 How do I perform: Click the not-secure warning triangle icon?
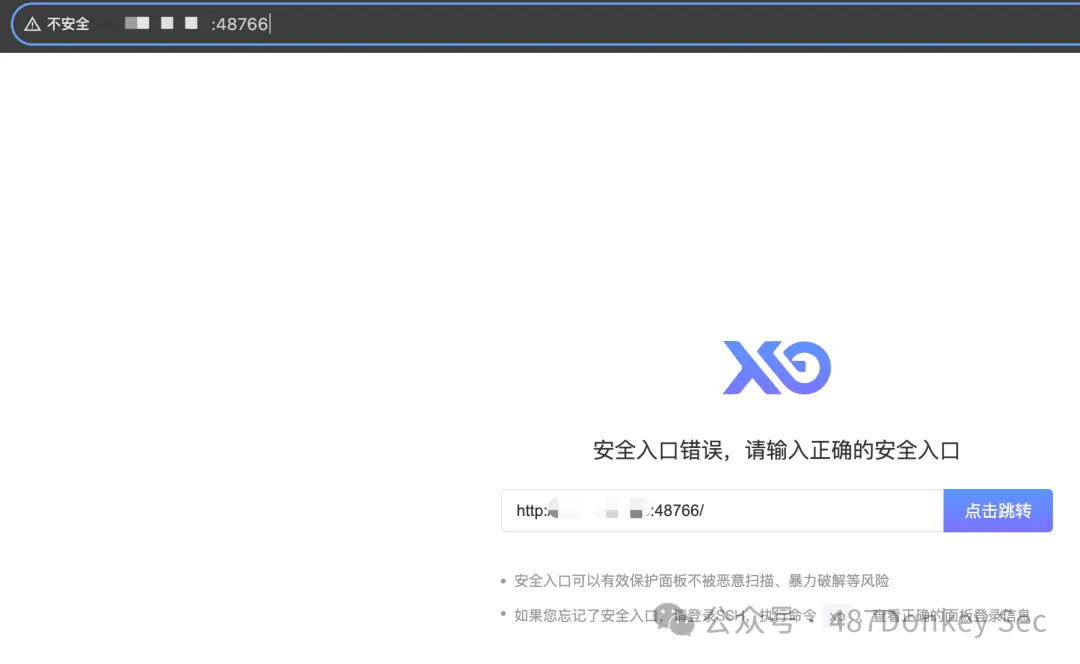(32, 24)
